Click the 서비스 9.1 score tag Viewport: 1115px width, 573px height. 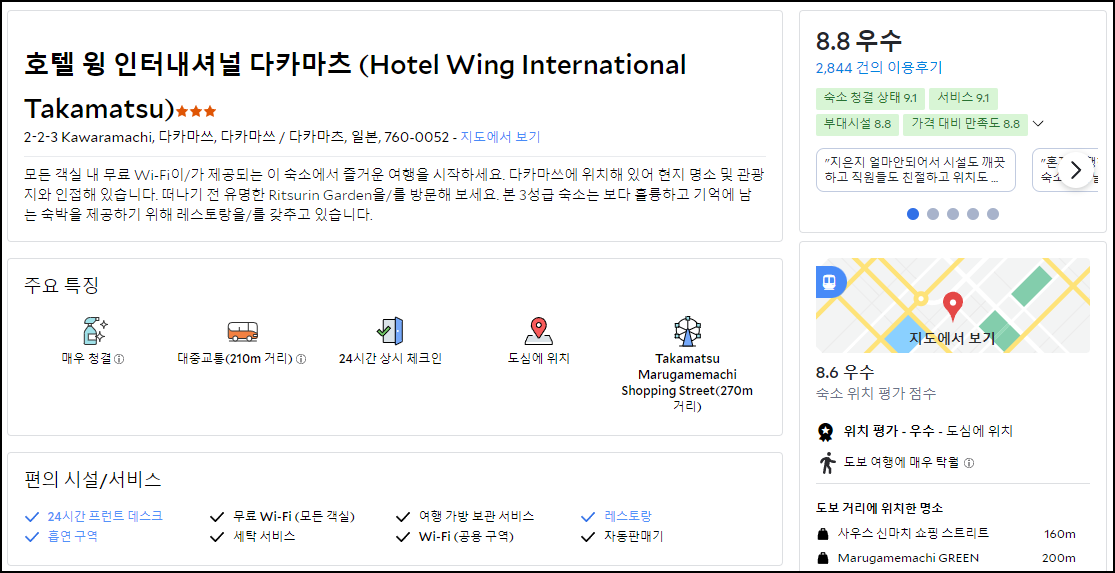[963, 98]
